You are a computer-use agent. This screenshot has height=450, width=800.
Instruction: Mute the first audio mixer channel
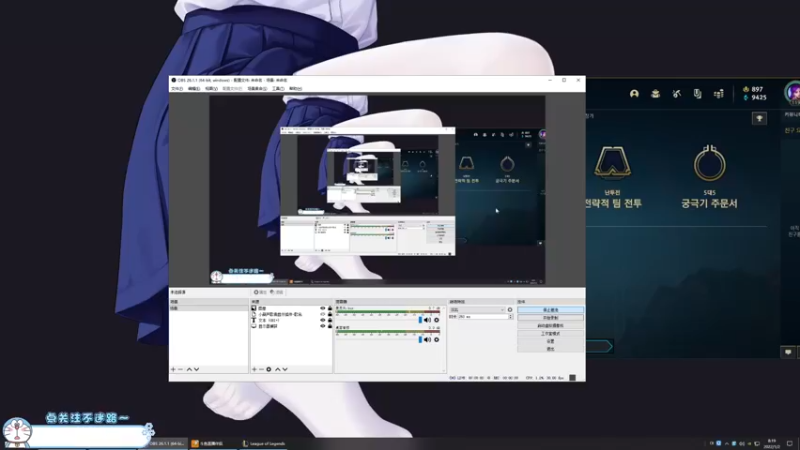tap(428, 320)
